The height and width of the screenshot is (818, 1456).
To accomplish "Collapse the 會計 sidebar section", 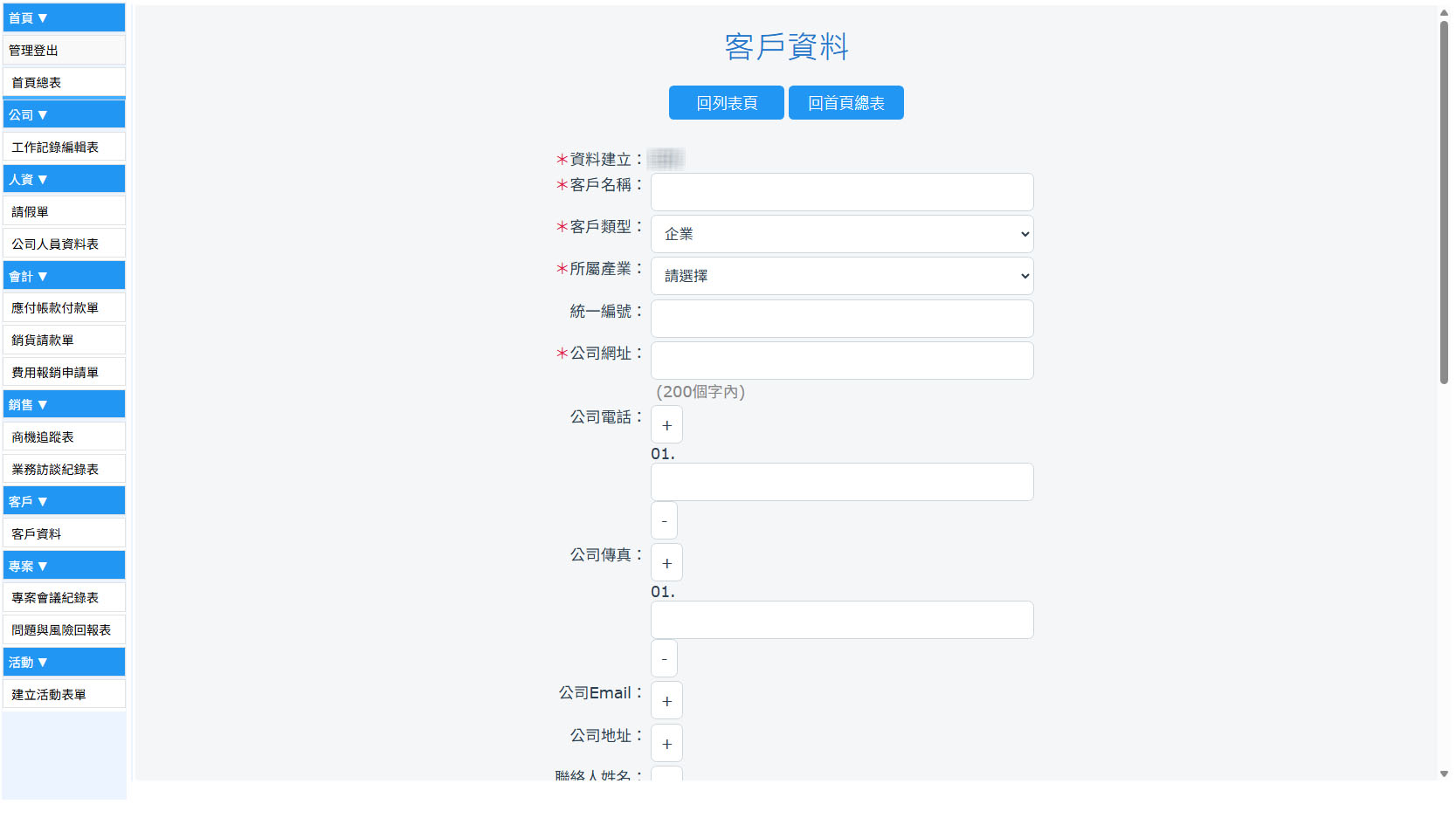I will click(x=64, y=276).
